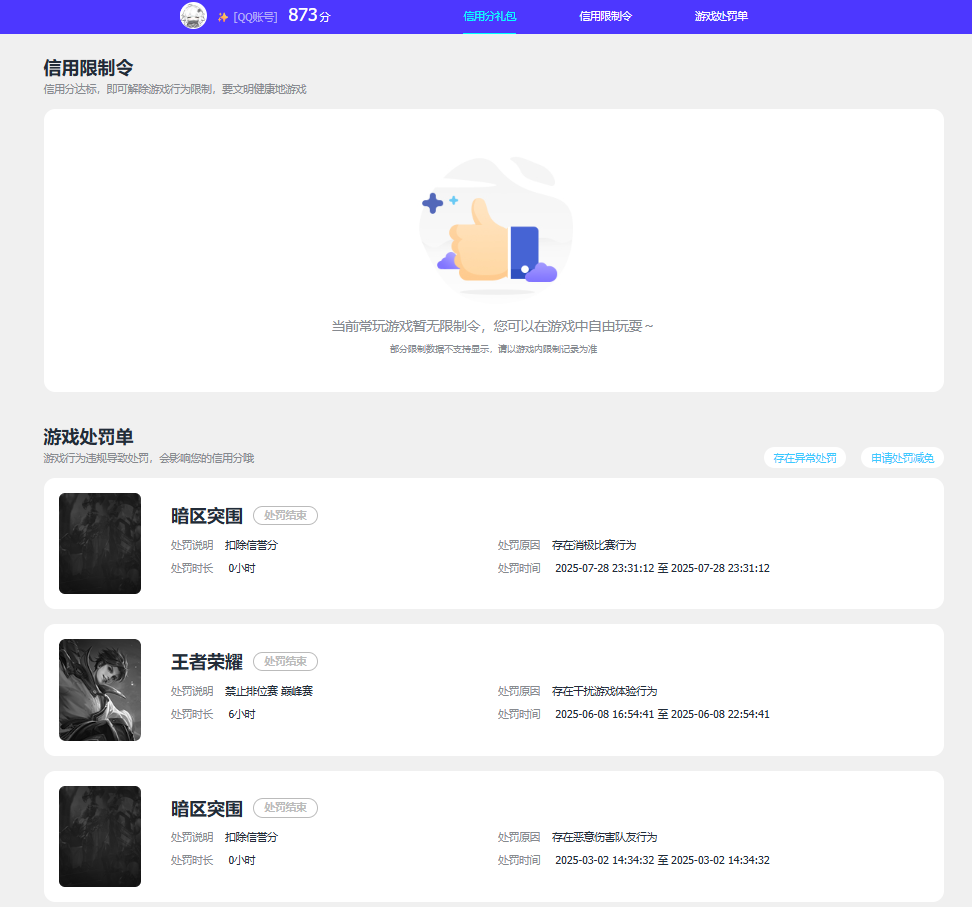972x907 pixels.
Task: Click 处罚结束 badge next to 王者荣耀
Action: pos(285,661)
